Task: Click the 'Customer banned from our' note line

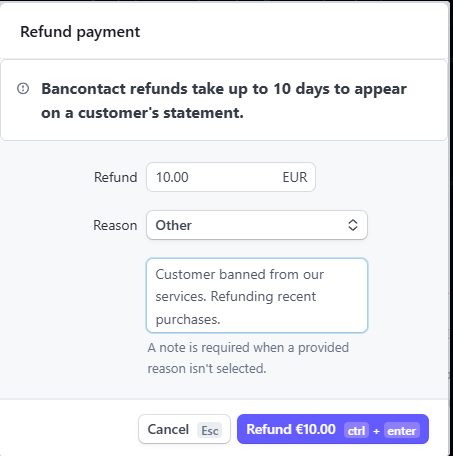Action: 239,274
